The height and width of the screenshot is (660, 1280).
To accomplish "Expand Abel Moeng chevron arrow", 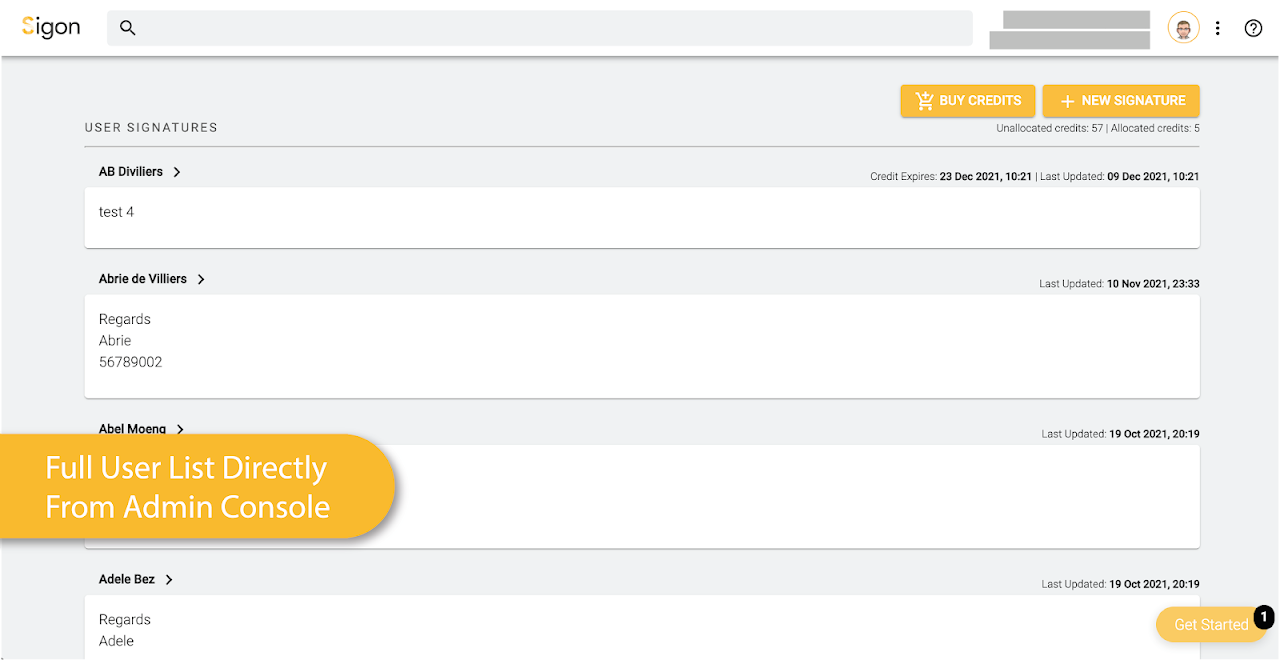I will pyautogui.click(x=180, y=429).
